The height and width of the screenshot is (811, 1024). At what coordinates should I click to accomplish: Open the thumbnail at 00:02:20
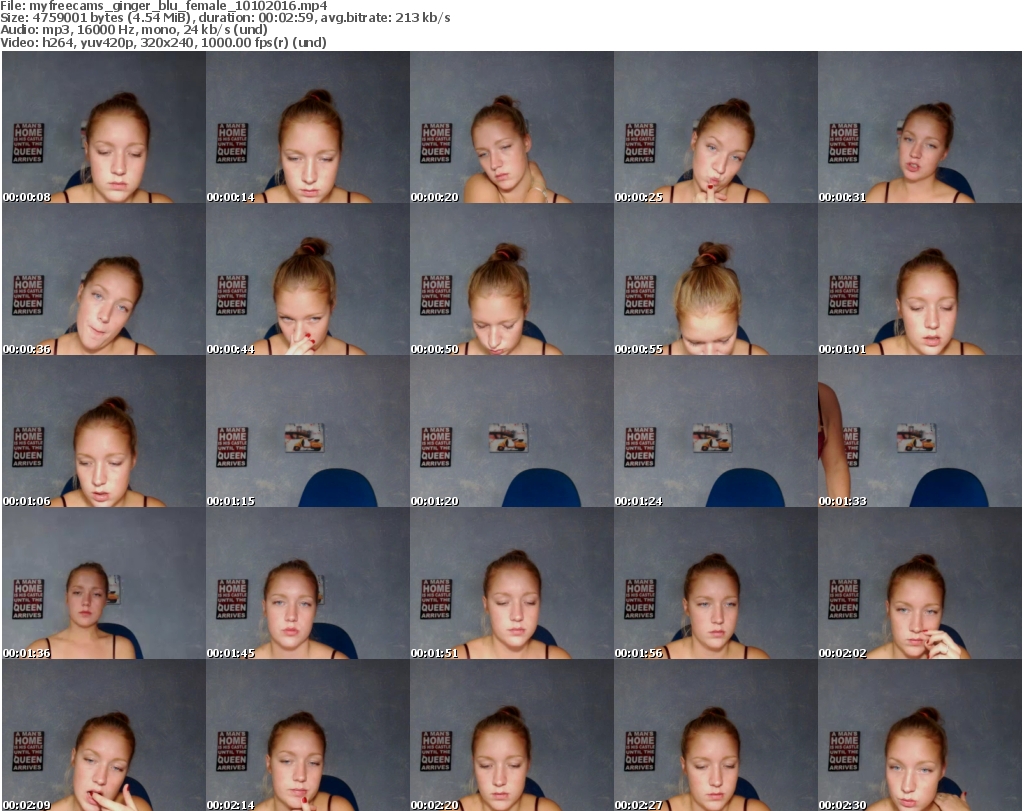pos(511,735)
